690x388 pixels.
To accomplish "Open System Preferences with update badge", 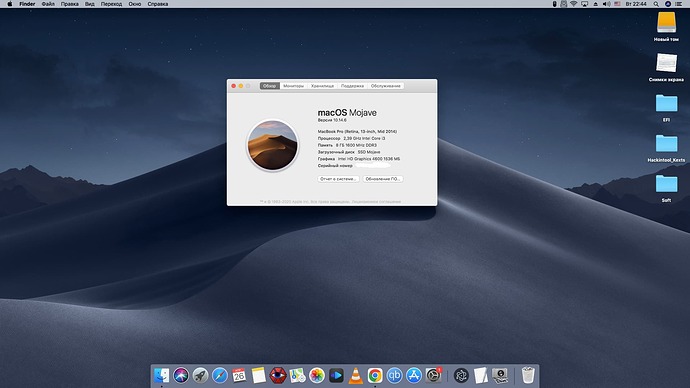I will (x=433, y=375).
